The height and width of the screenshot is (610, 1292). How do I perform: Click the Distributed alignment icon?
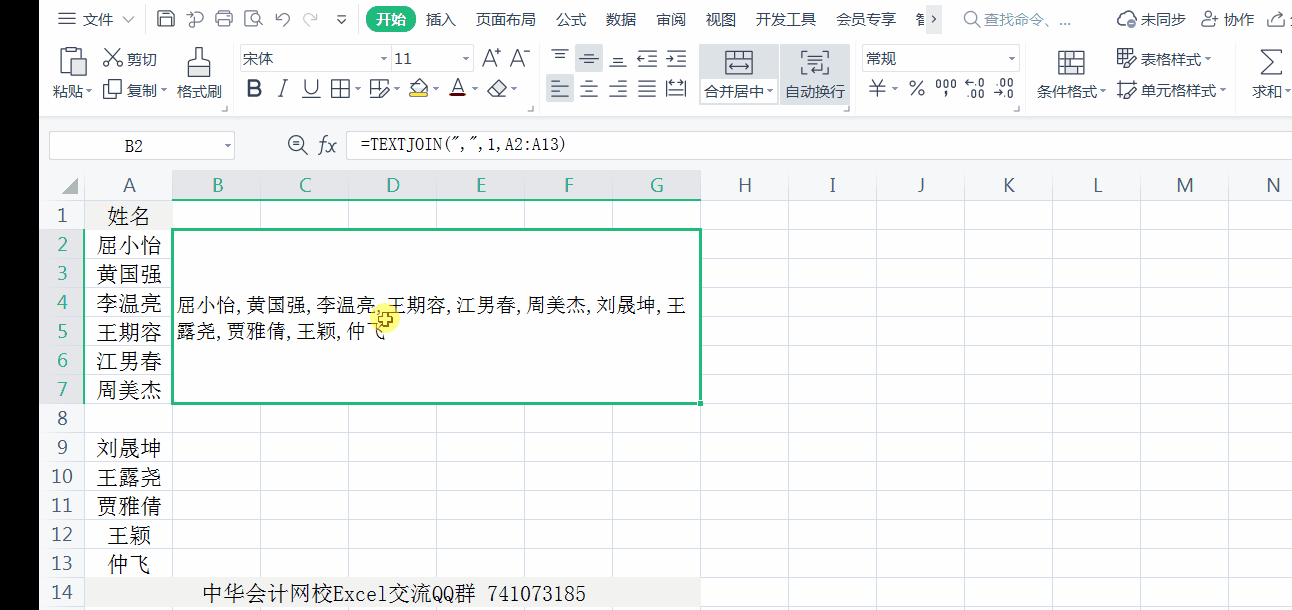click(676, 89)
